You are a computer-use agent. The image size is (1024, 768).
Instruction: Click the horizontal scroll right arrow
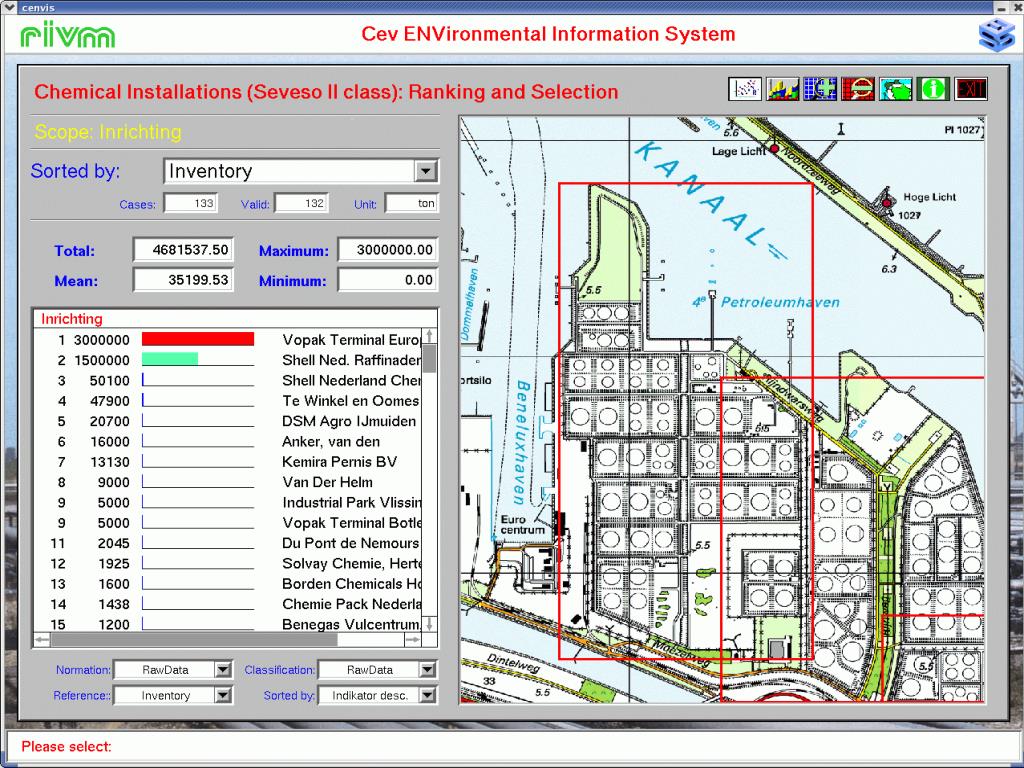[x=413, y=640]
